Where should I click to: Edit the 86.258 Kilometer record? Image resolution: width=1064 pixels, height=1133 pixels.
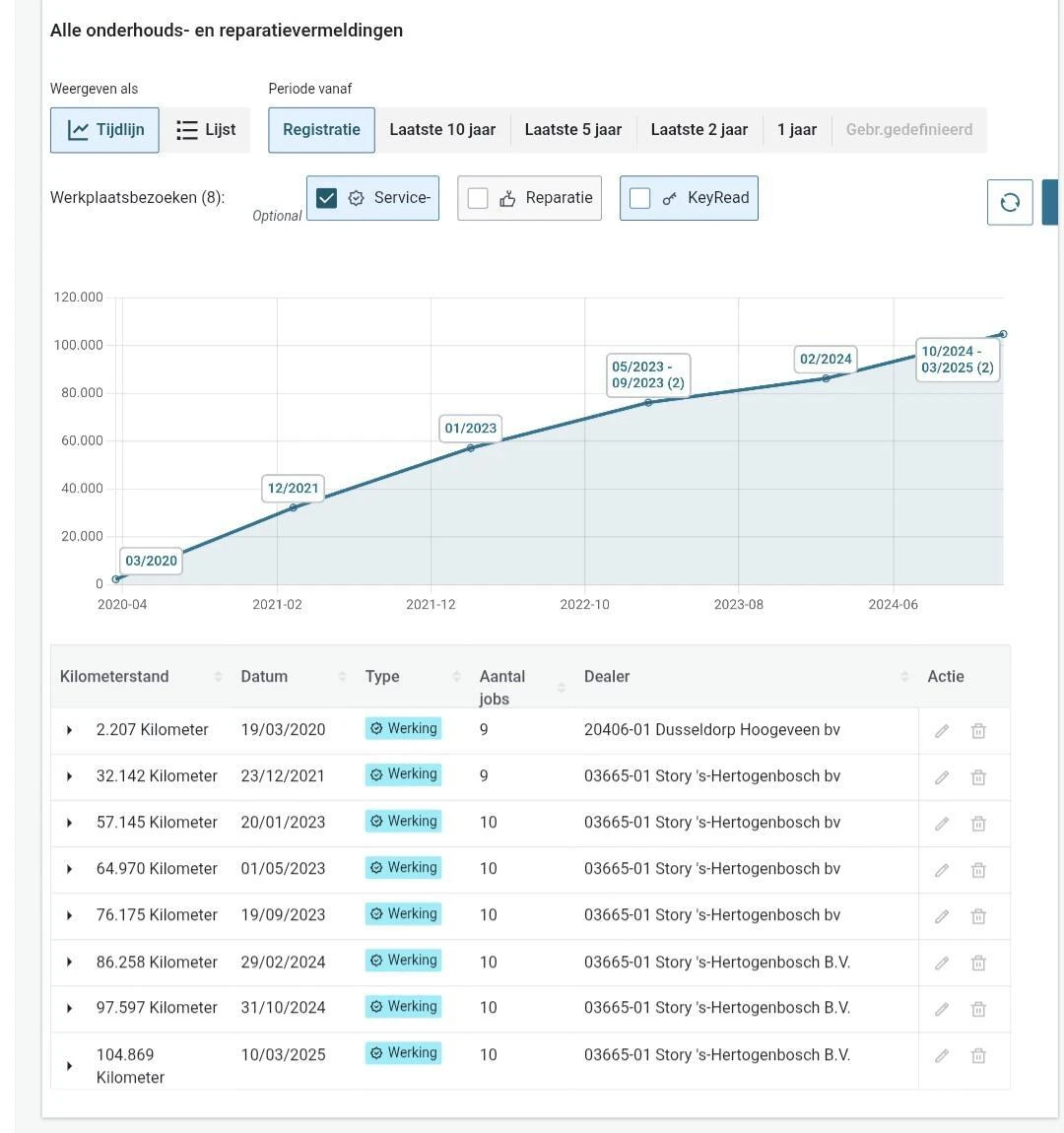click(x=941, y=964)
